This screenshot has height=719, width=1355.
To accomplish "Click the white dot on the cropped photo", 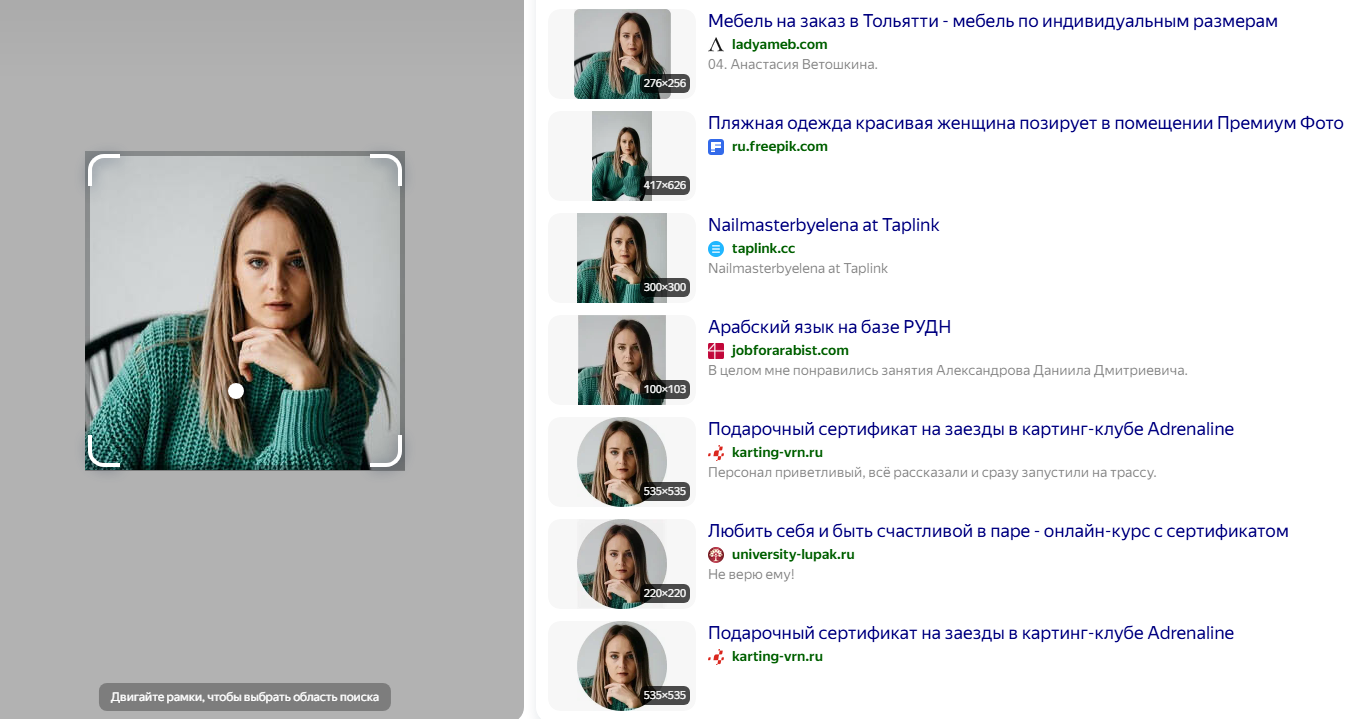I will point(236,391).
